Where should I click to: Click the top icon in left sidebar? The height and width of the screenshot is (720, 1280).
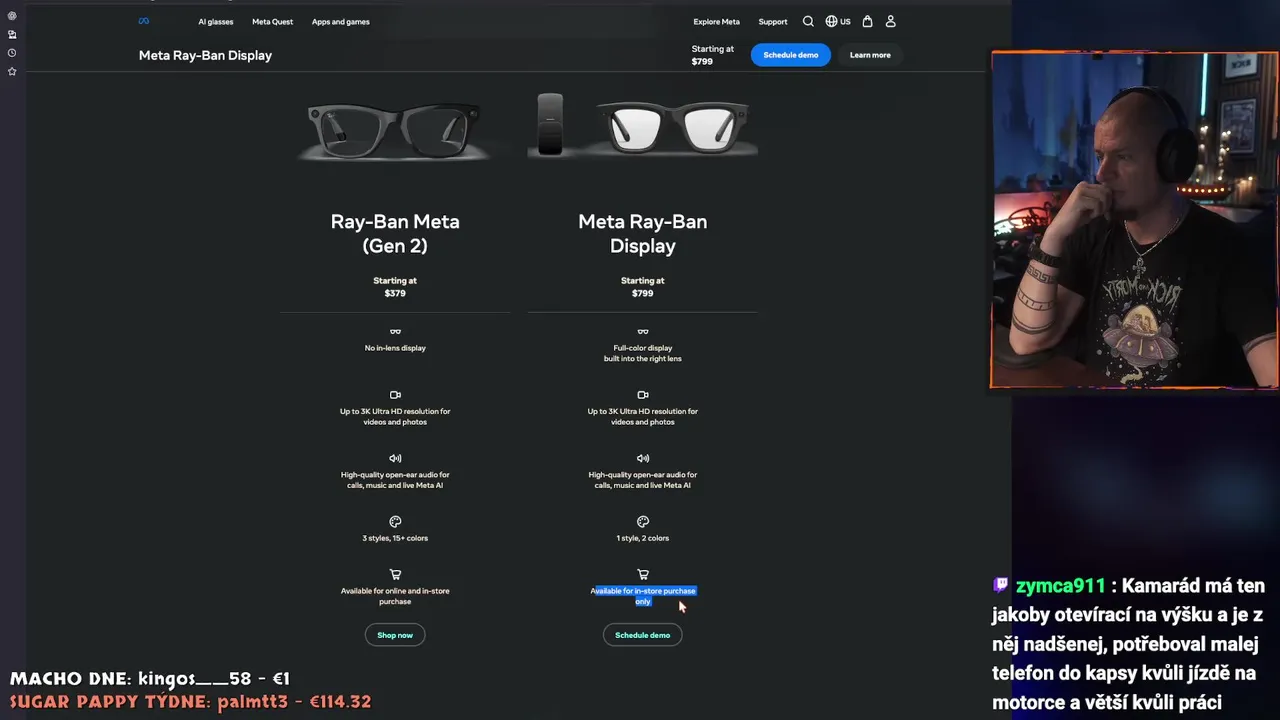(12, 16)
